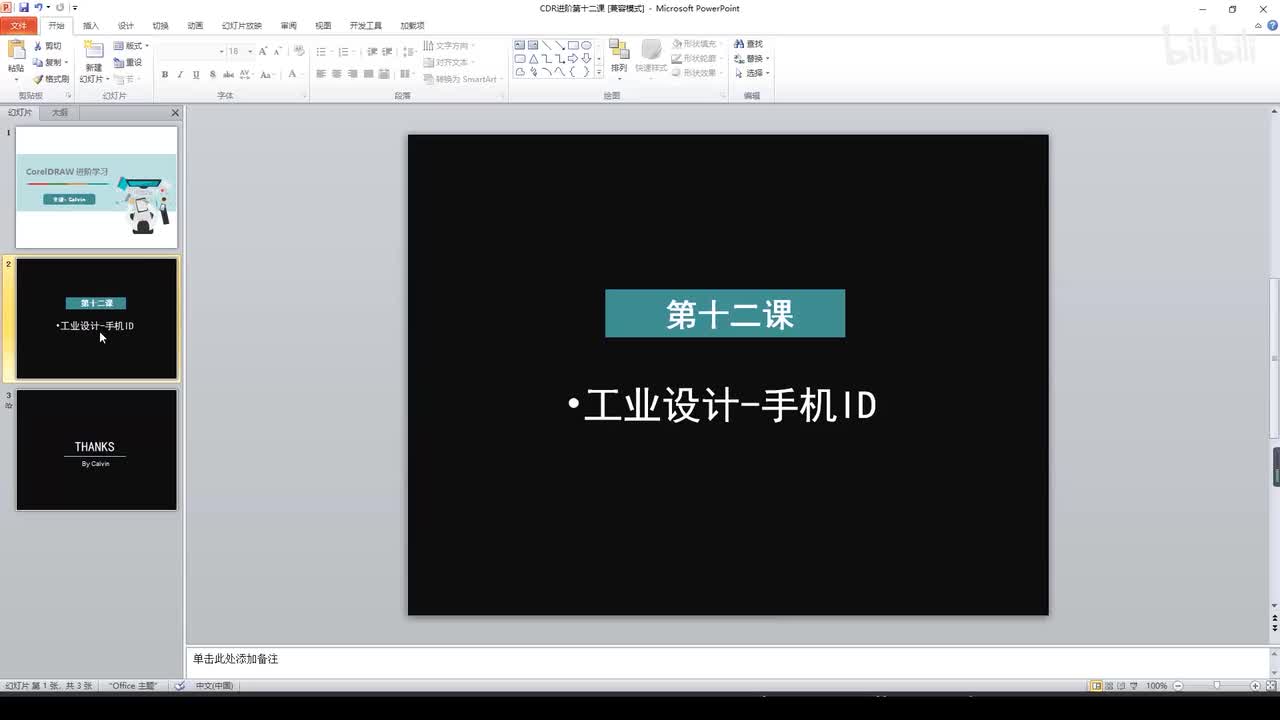
Task: Click the Undo arrow in quick access toolbar
Action: coord(38,8)
